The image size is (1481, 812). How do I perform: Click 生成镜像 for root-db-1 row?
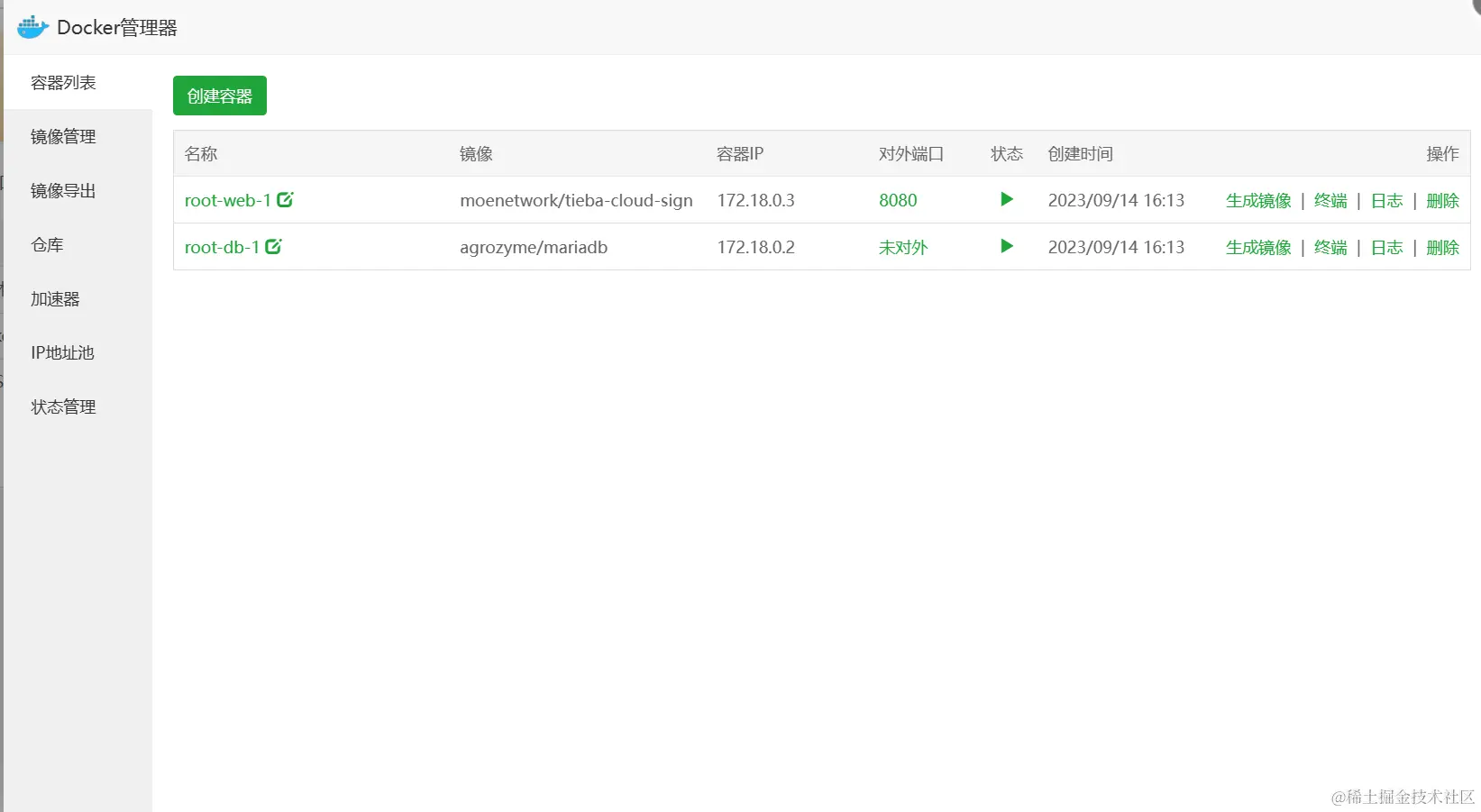click(1258, 247)
